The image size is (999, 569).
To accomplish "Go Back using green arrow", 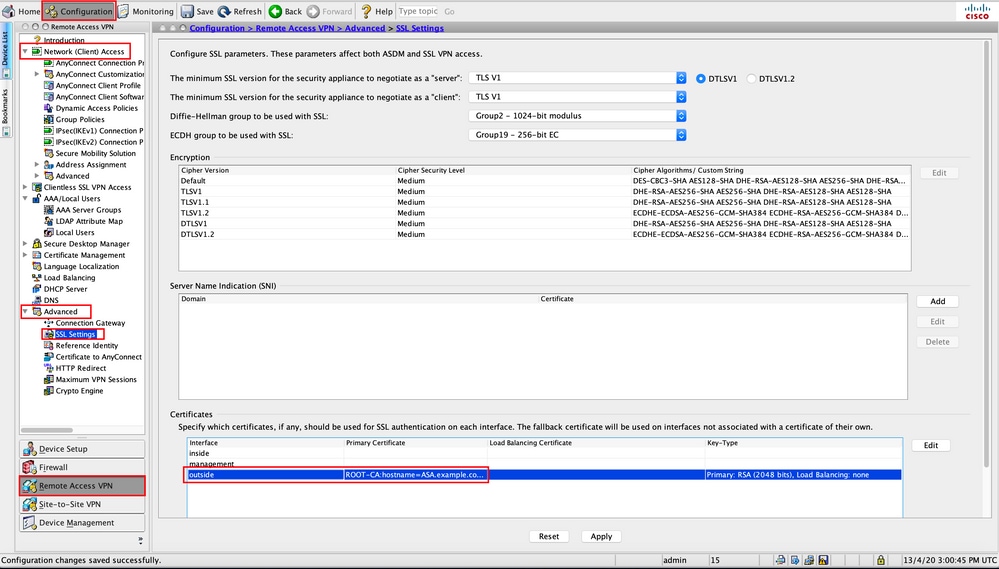I will pos(285,11).
